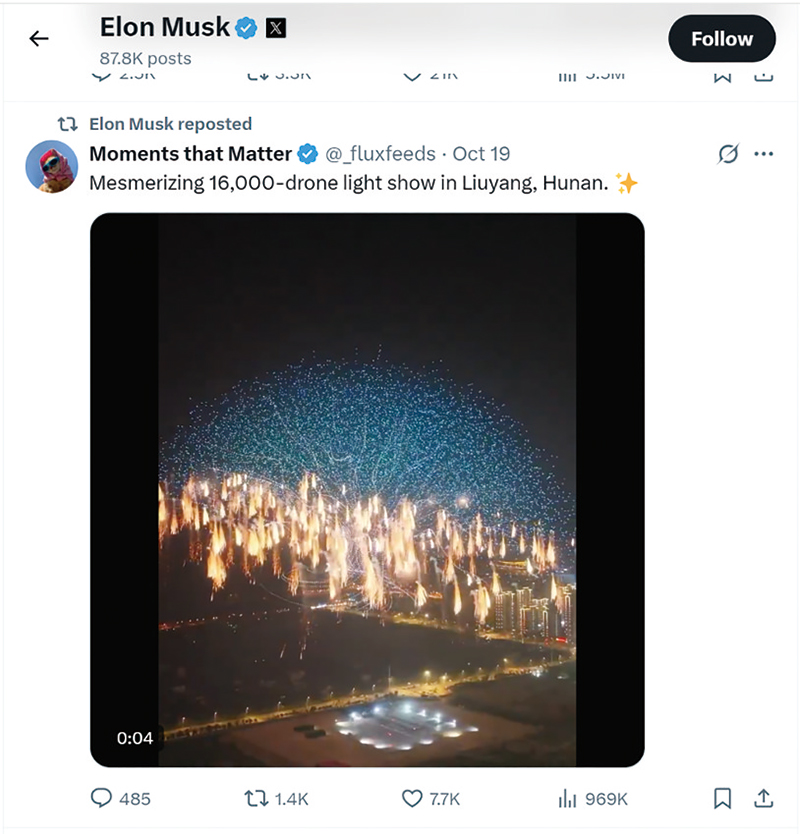Open the post via the Oct 19 date
This screenshot has height=834, width=800.
tap(481, 153)
